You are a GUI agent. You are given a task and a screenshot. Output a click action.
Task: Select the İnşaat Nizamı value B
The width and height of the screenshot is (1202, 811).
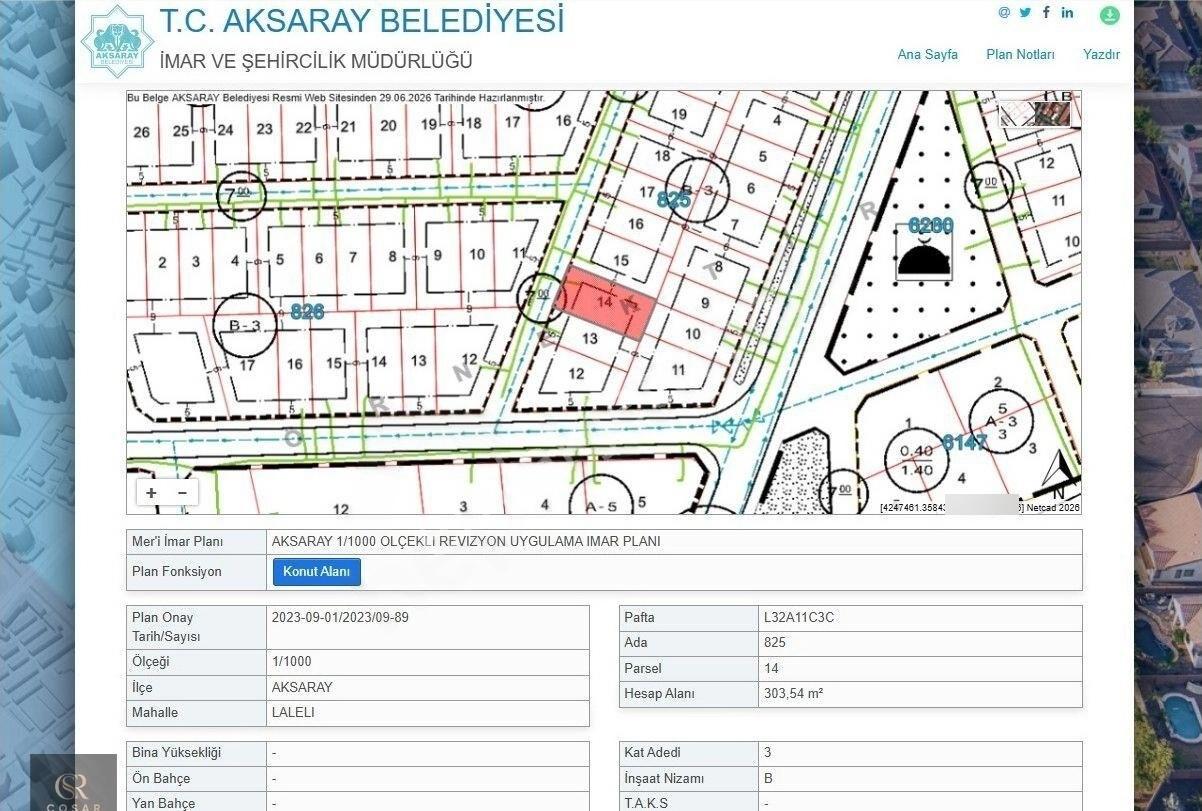coord(768,778)
